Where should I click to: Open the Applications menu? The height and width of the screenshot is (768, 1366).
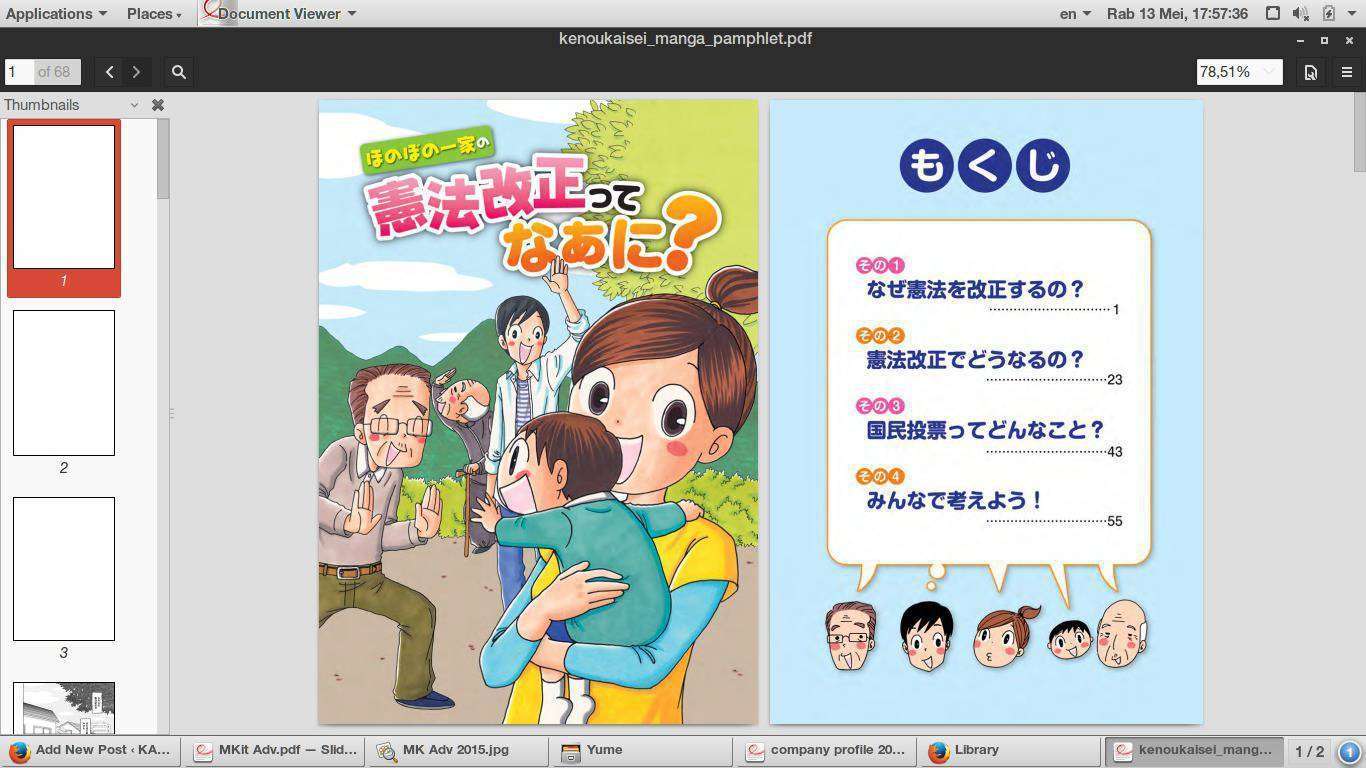click(x=56, y=14)
